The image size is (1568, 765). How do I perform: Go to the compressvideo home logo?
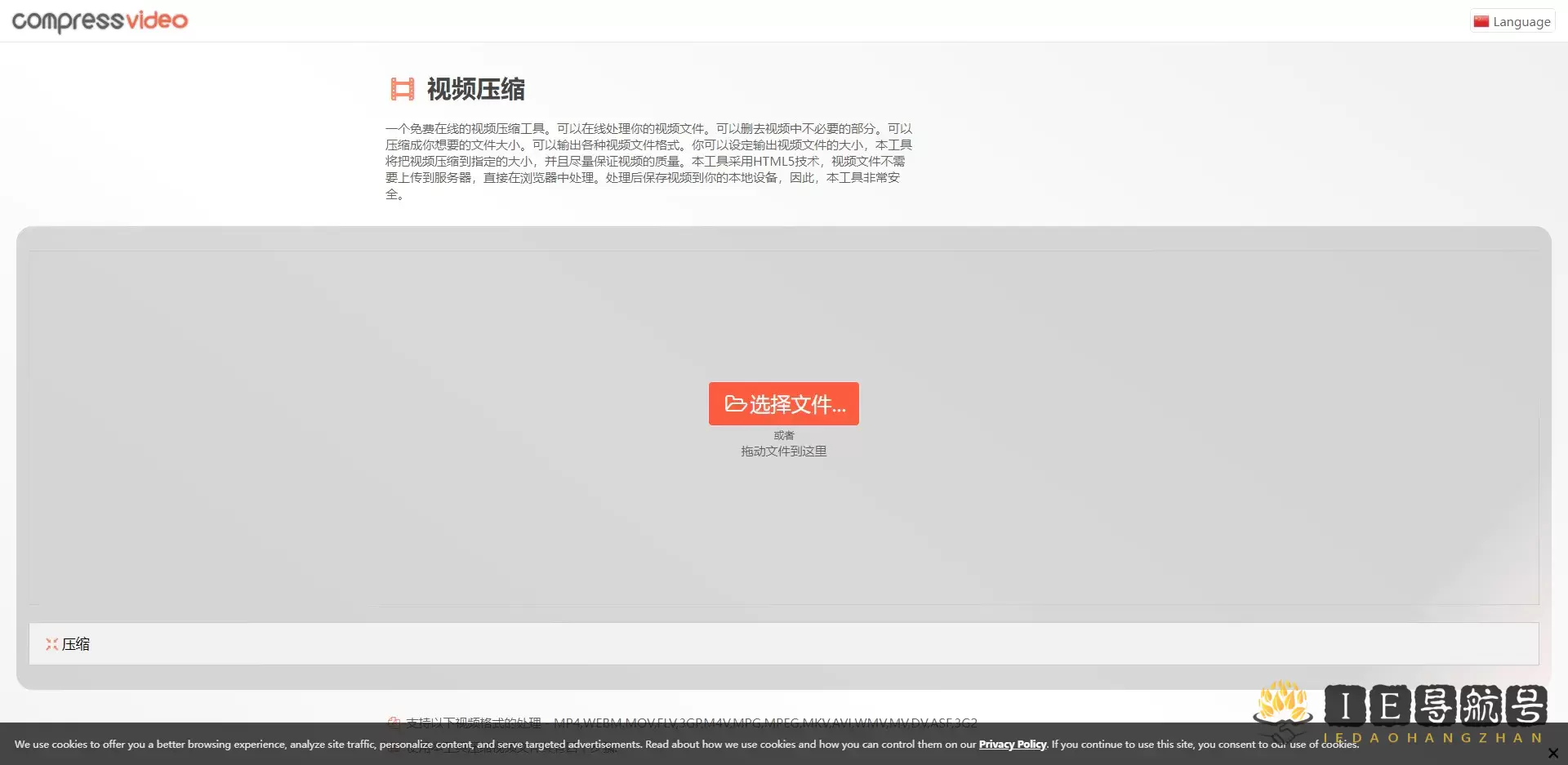tap(100, 21)
